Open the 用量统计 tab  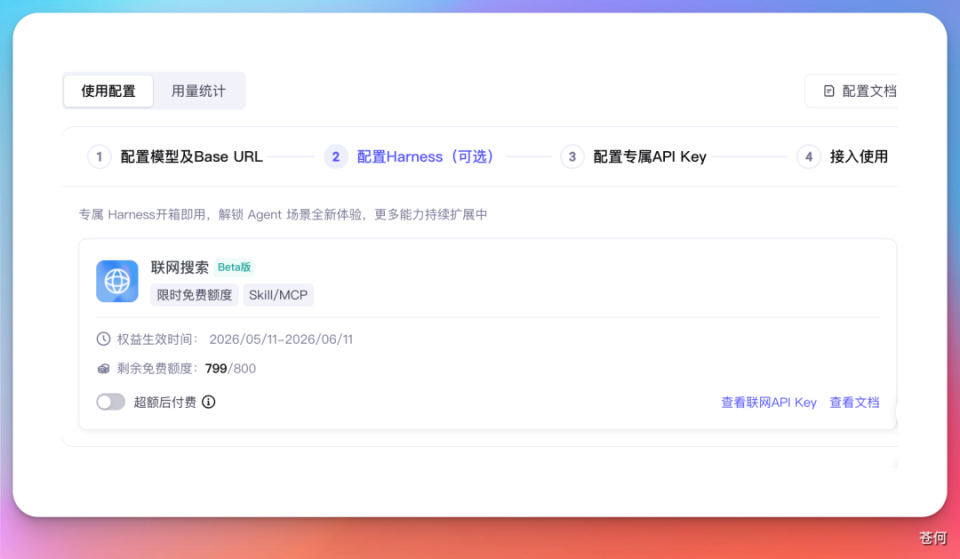[198, 91]
